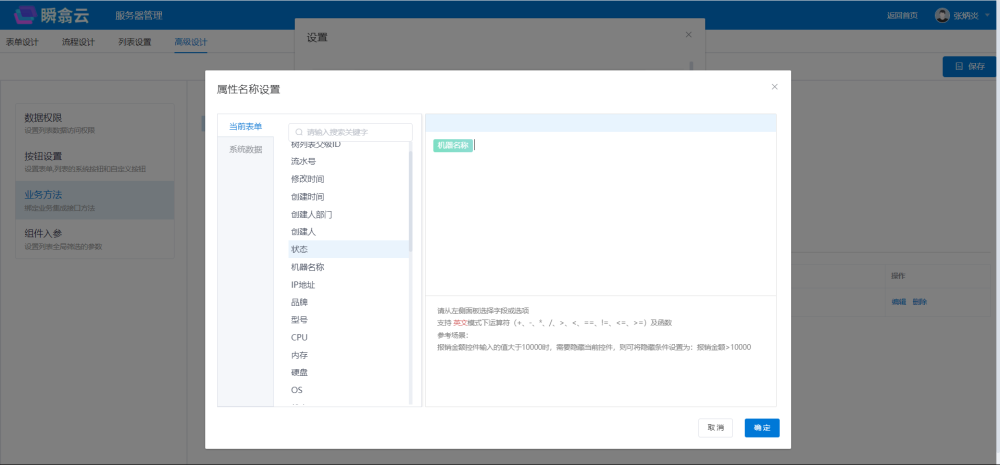Switch to the 当前表单 tab
Image resolution: width=1000 pixels, height=465 pixels.
tap(245, 126)
